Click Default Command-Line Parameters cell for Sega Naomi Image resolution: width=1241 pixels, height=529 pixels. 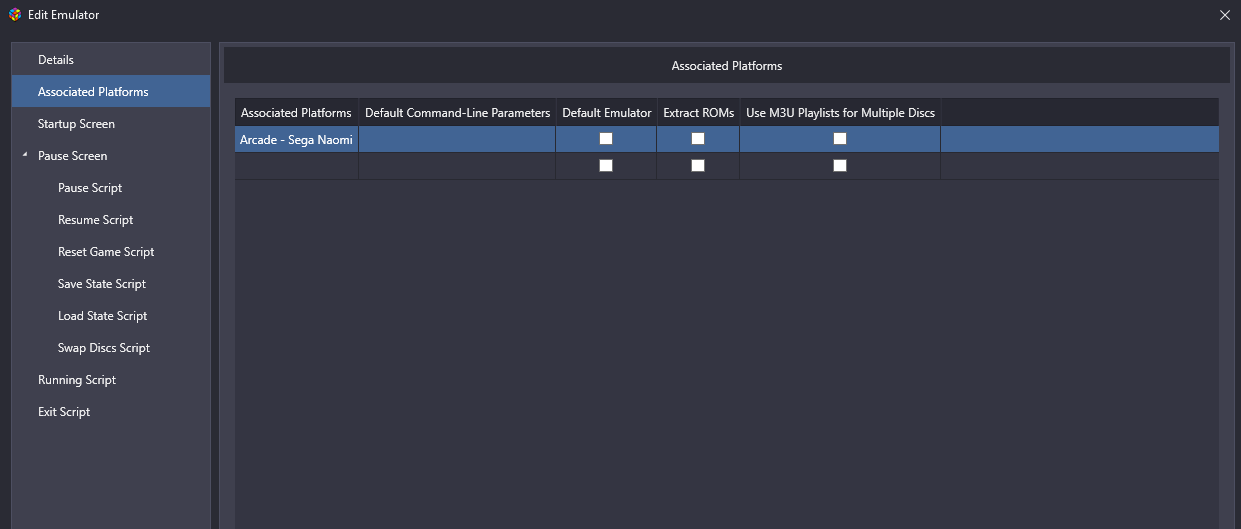point(457,140)
